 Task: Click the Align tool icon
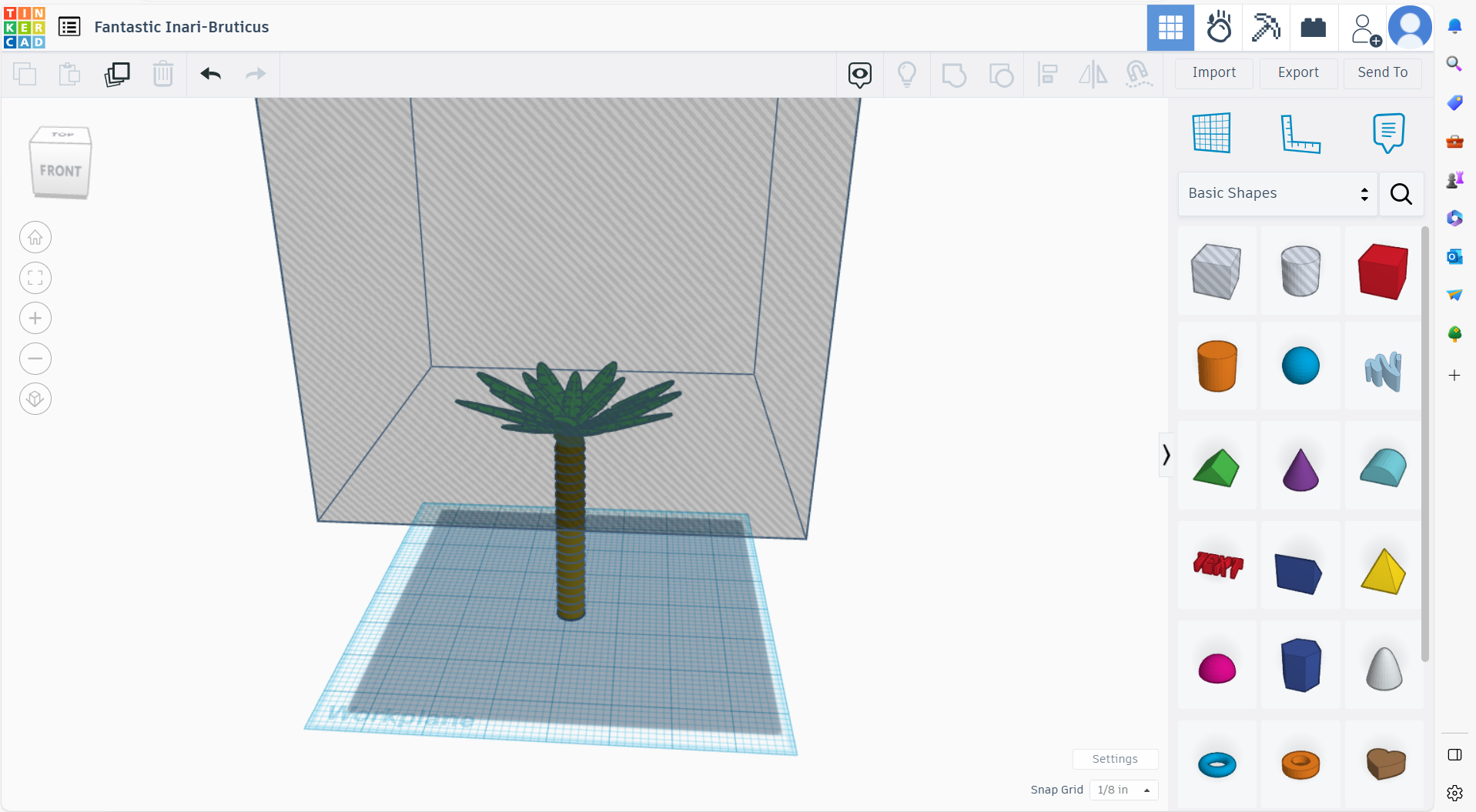[x=1047, y=75]
